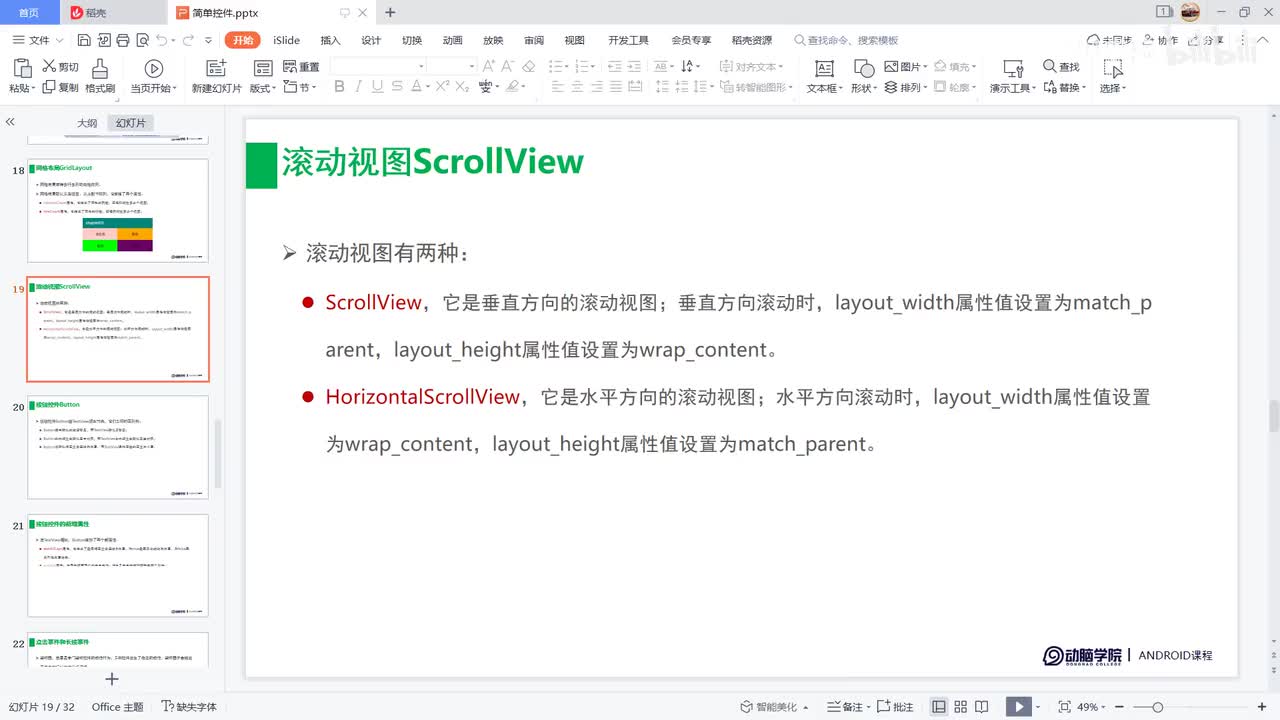Select slide 18 thumbnail 网格布局GridLayout

pyautogui.click(x=118, y=211)
